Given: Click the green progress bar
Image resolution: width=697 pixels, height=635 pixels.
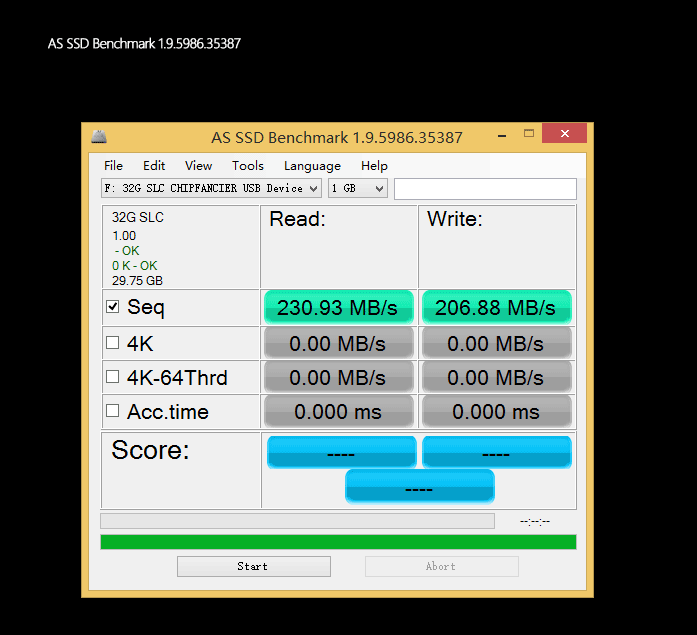Looking at the screenshot, I should tap(338, 542).
